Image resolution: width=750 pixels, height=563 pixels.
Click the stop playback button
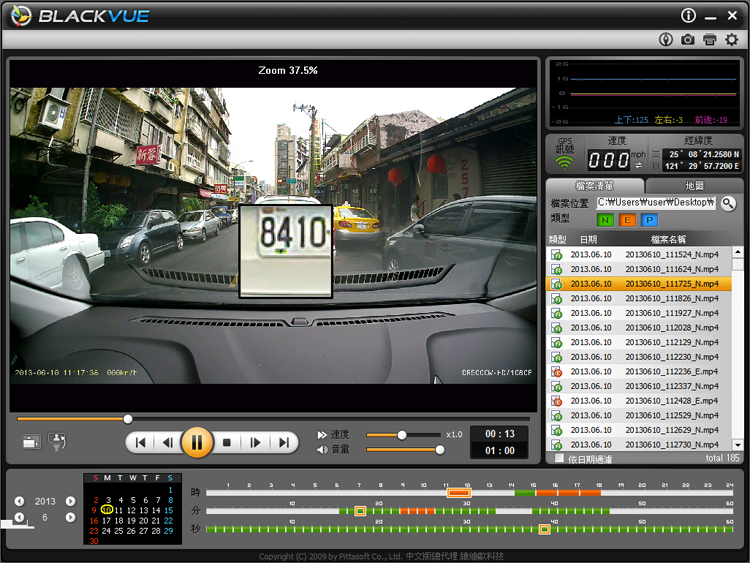pos(227,442)
